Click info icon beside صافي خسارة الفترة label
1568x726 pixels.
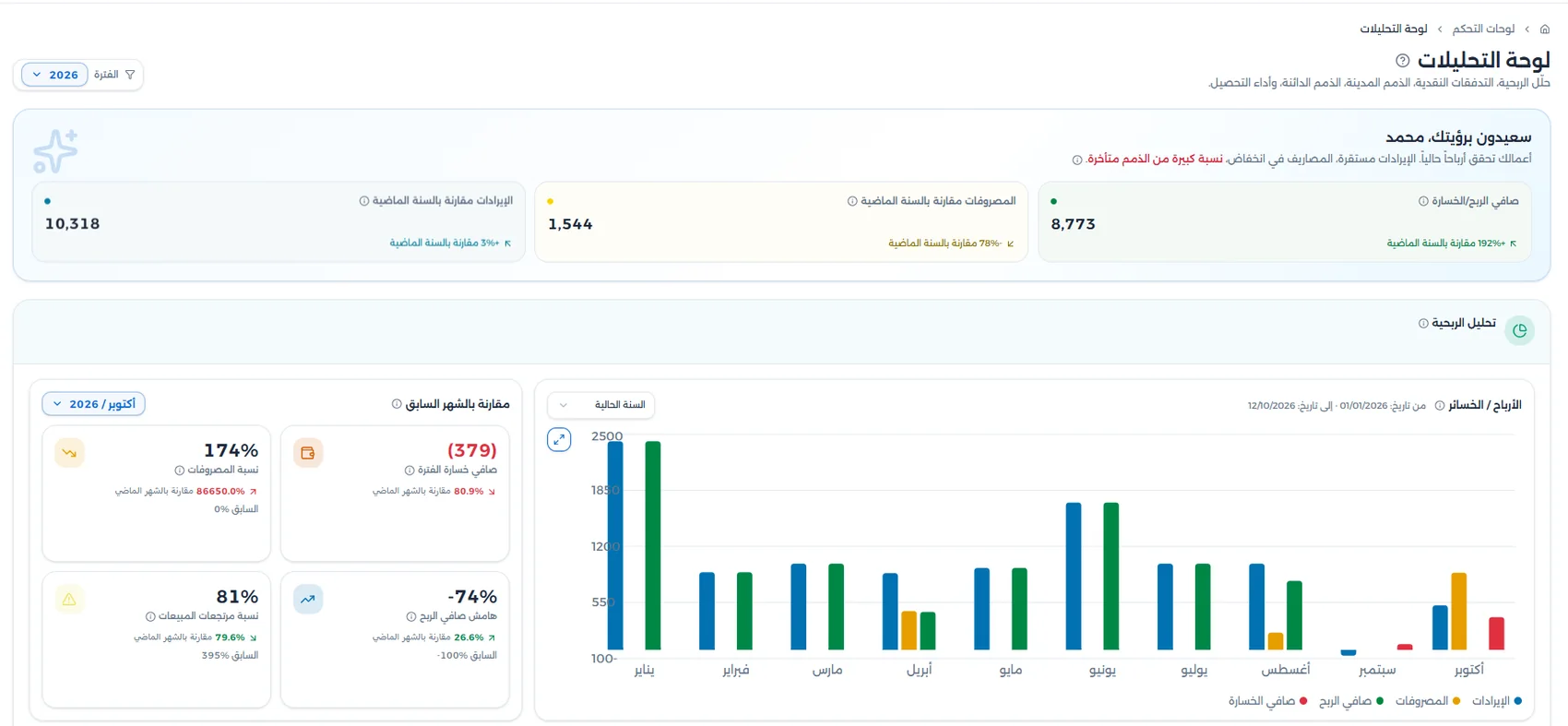pos(409,470)
